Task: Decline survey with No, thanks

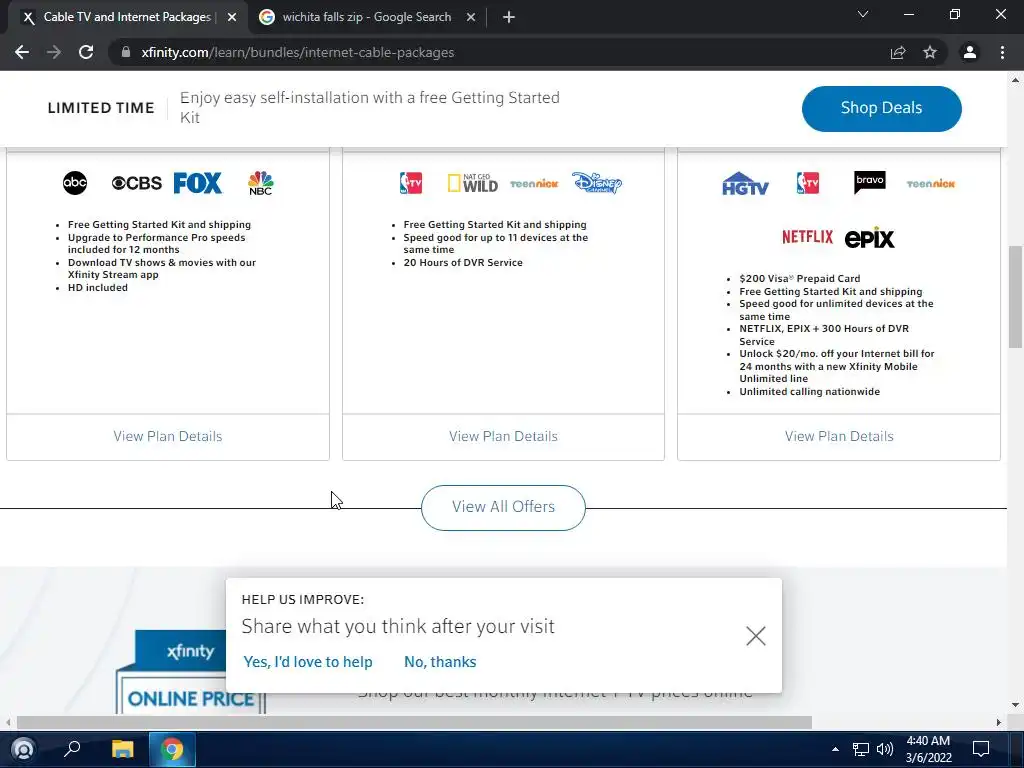Action: 440,662
